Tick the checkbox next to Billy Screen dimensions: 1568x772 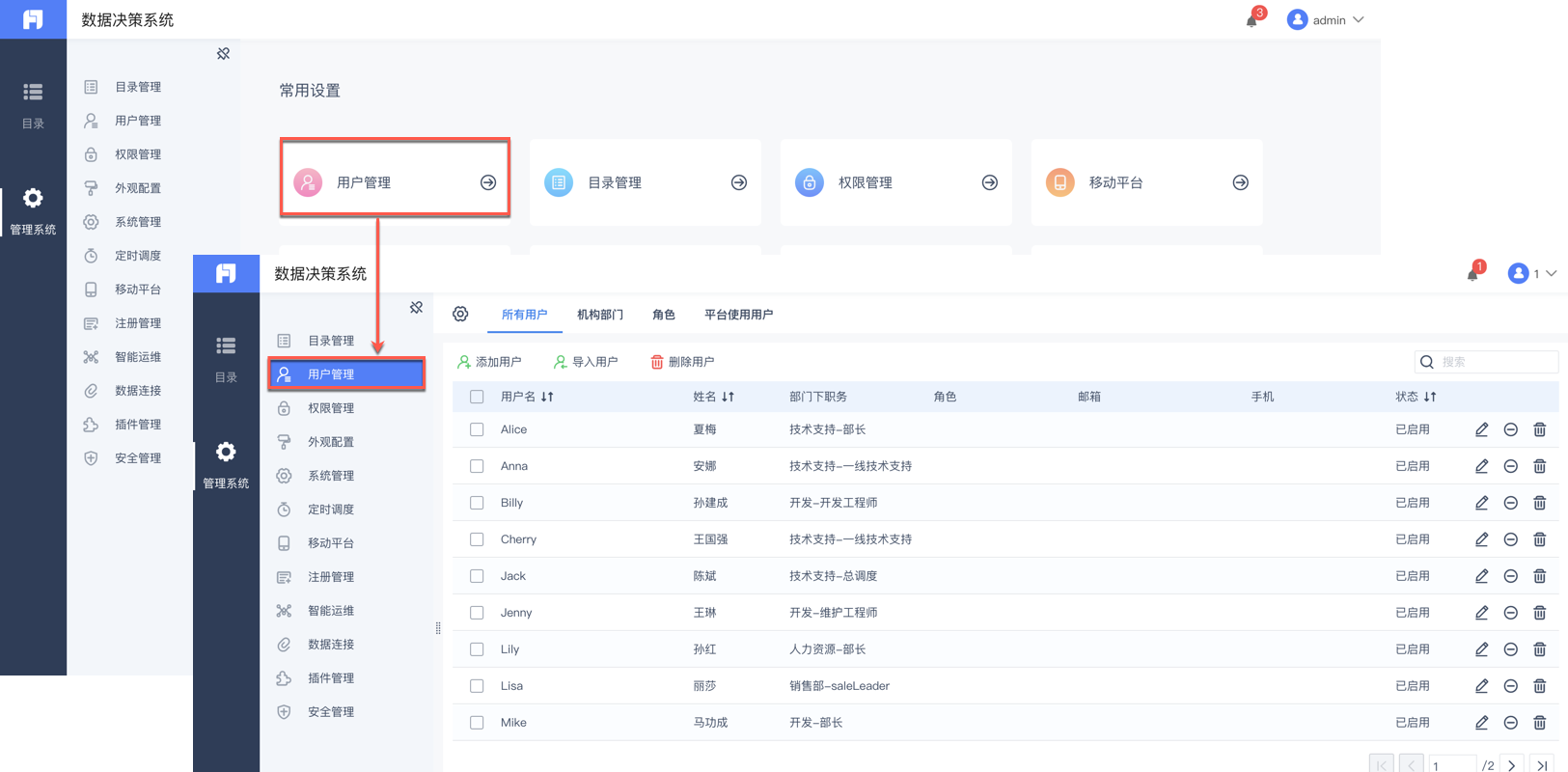coord(477,503)
